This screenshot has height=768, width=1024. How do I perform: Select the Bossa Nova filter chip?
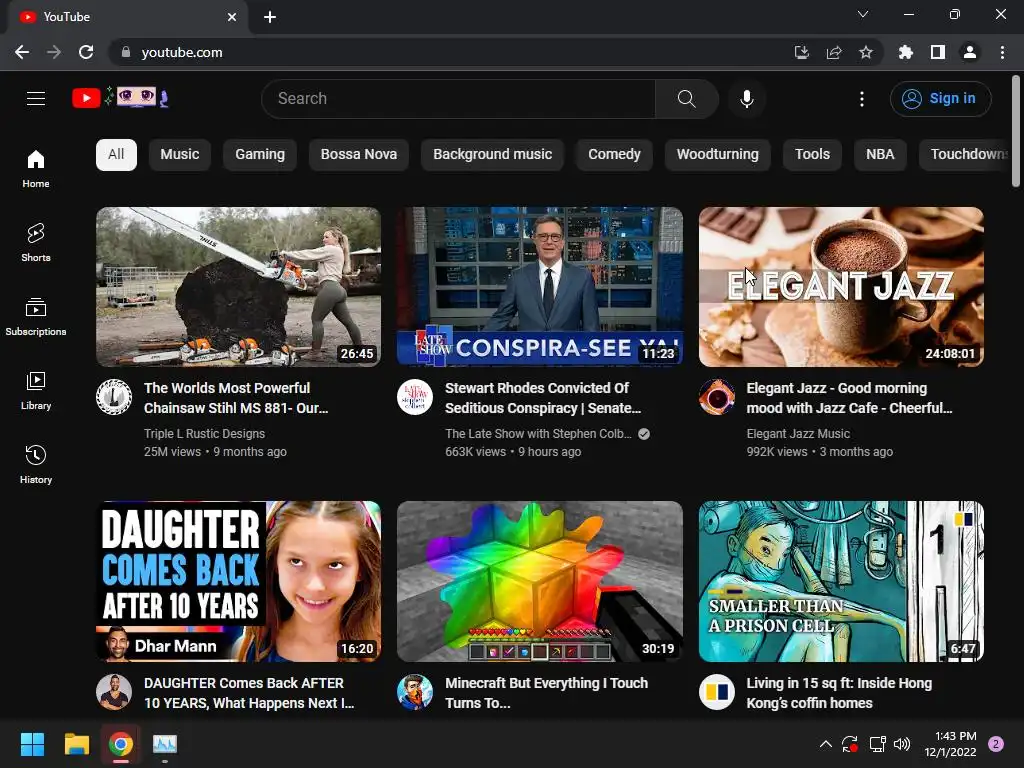[359, 155]
